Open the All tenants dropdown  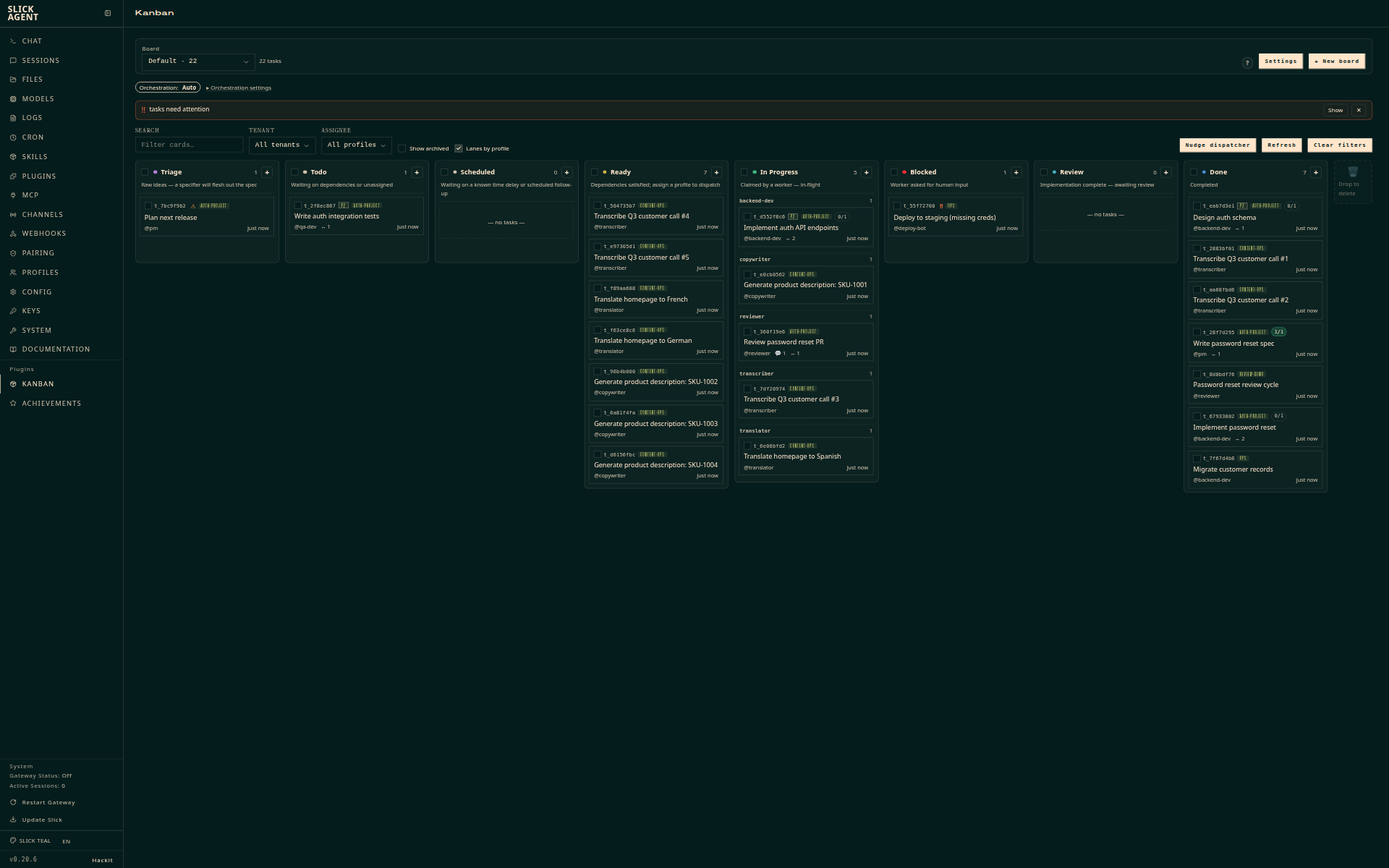(x=282, y=145)
